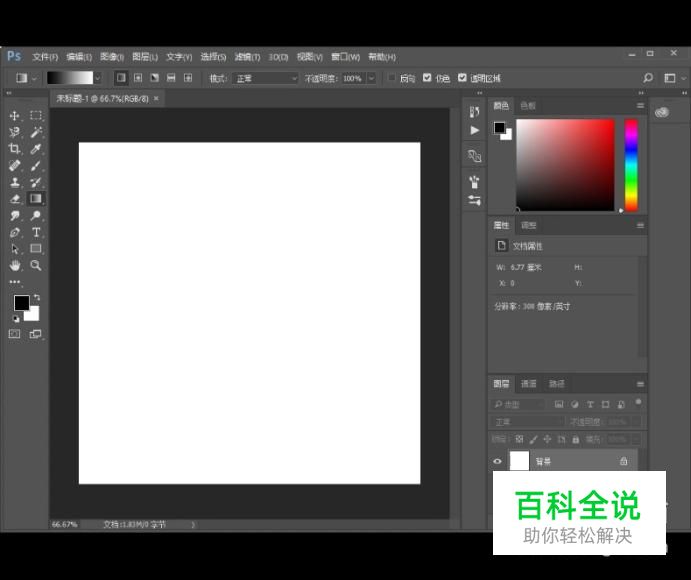Select the Hand tool
This screenshot has width=691, height=580.
[14, 265]
